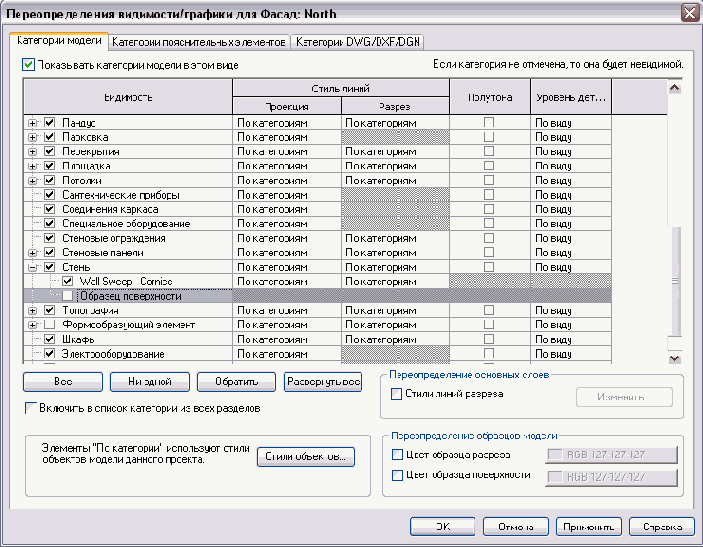Select the Образец поверхности row label
The image size is (703, 547).
pos(130,296)
